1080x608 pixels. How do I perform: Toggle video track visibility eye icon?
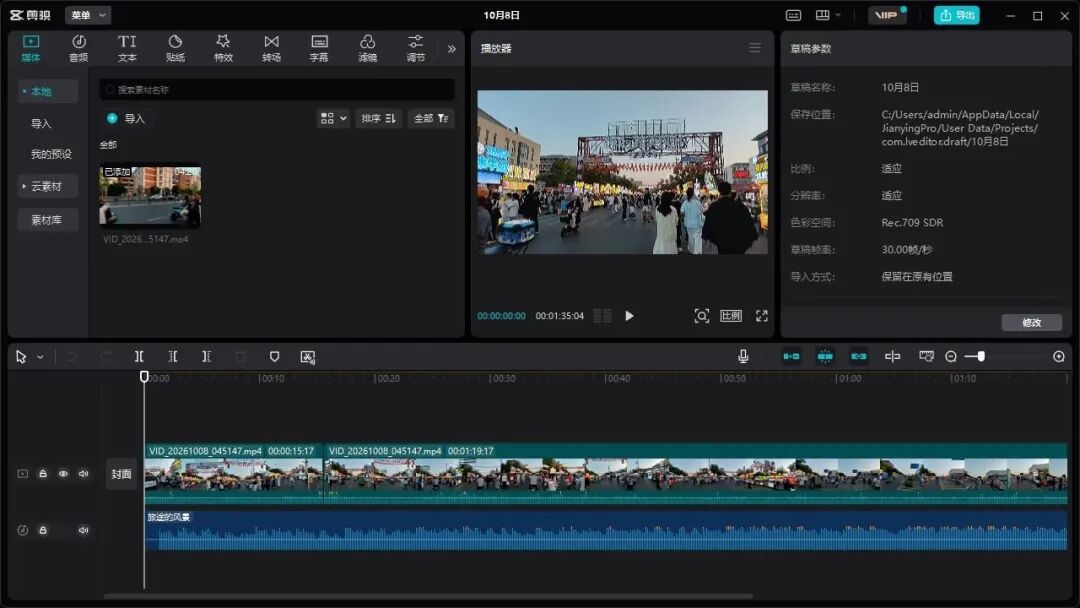click(63, 474)
